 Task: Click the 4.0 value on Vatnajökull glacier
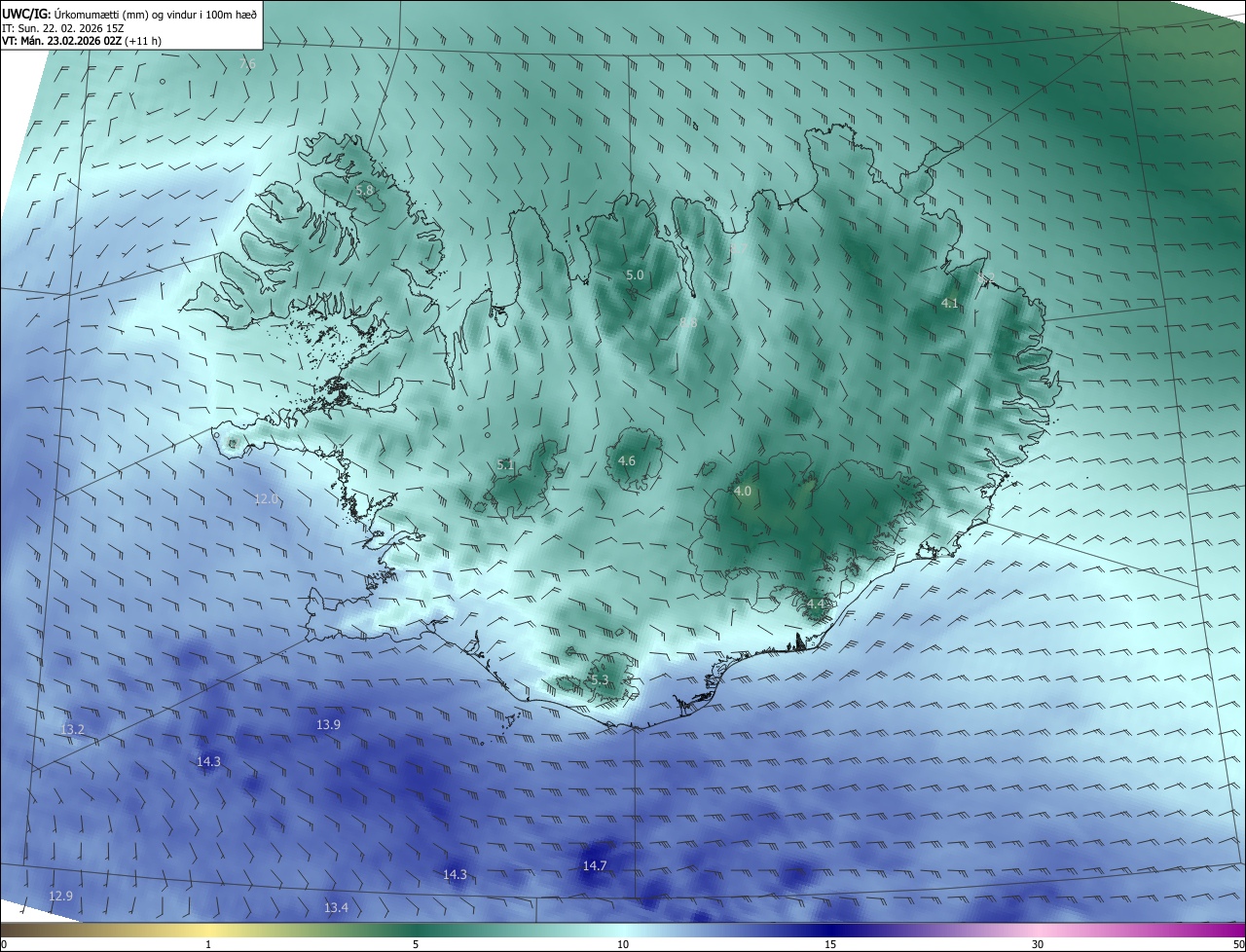(743, 492)
